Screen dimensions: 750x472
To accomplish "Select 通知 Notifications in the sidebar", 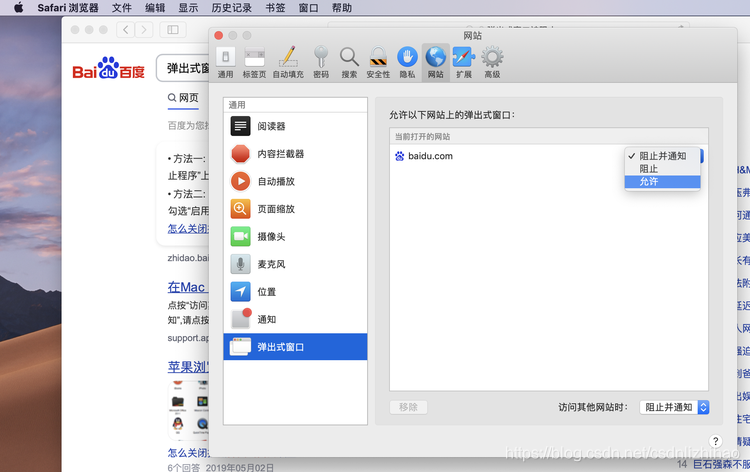I will pyautogui.click(x=295, y=319).
